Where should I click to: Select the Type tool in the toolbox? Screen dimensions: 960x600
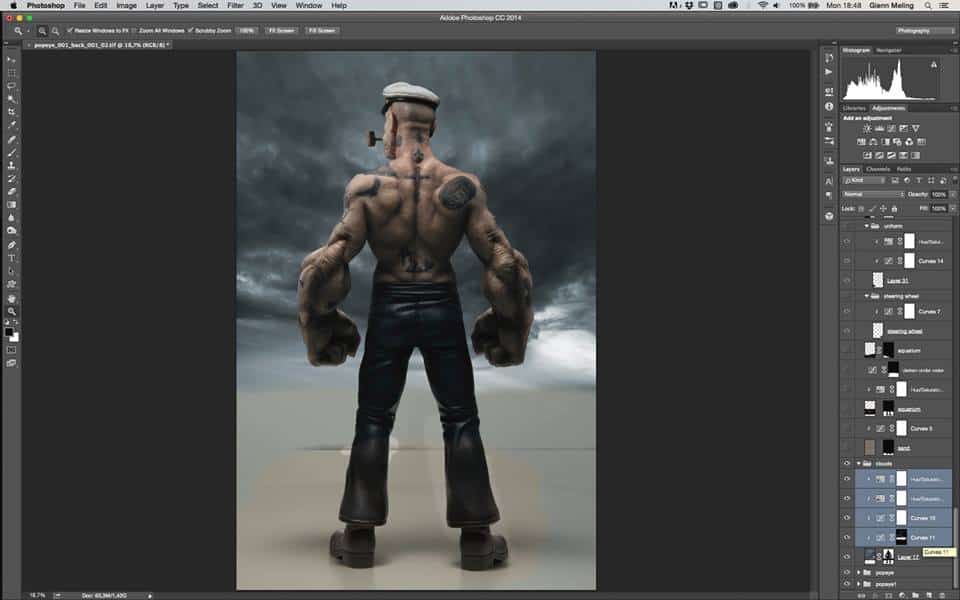(x=12, y=258)
